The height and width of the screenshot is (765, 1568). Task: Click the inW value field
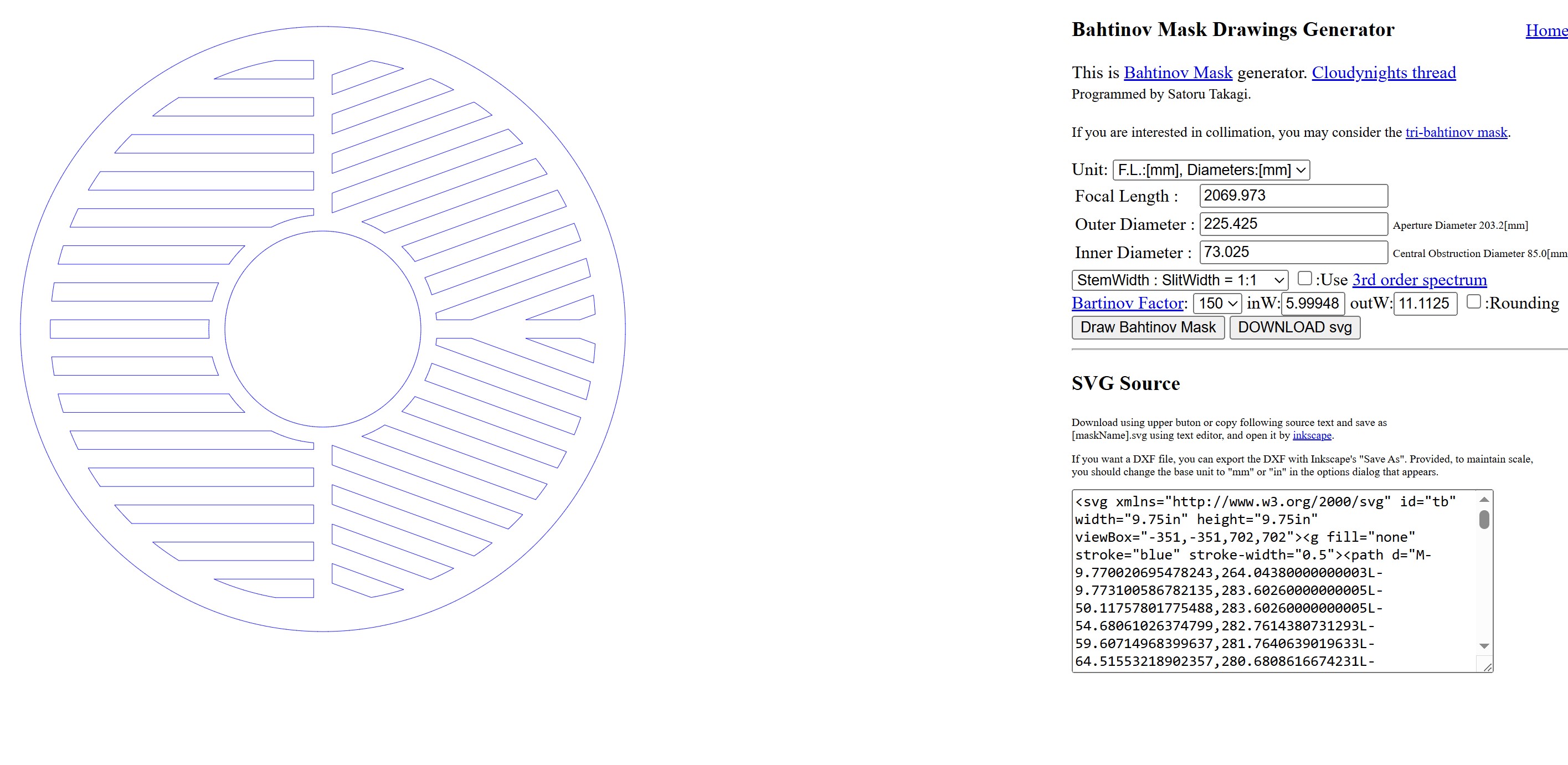point(1312,303)
